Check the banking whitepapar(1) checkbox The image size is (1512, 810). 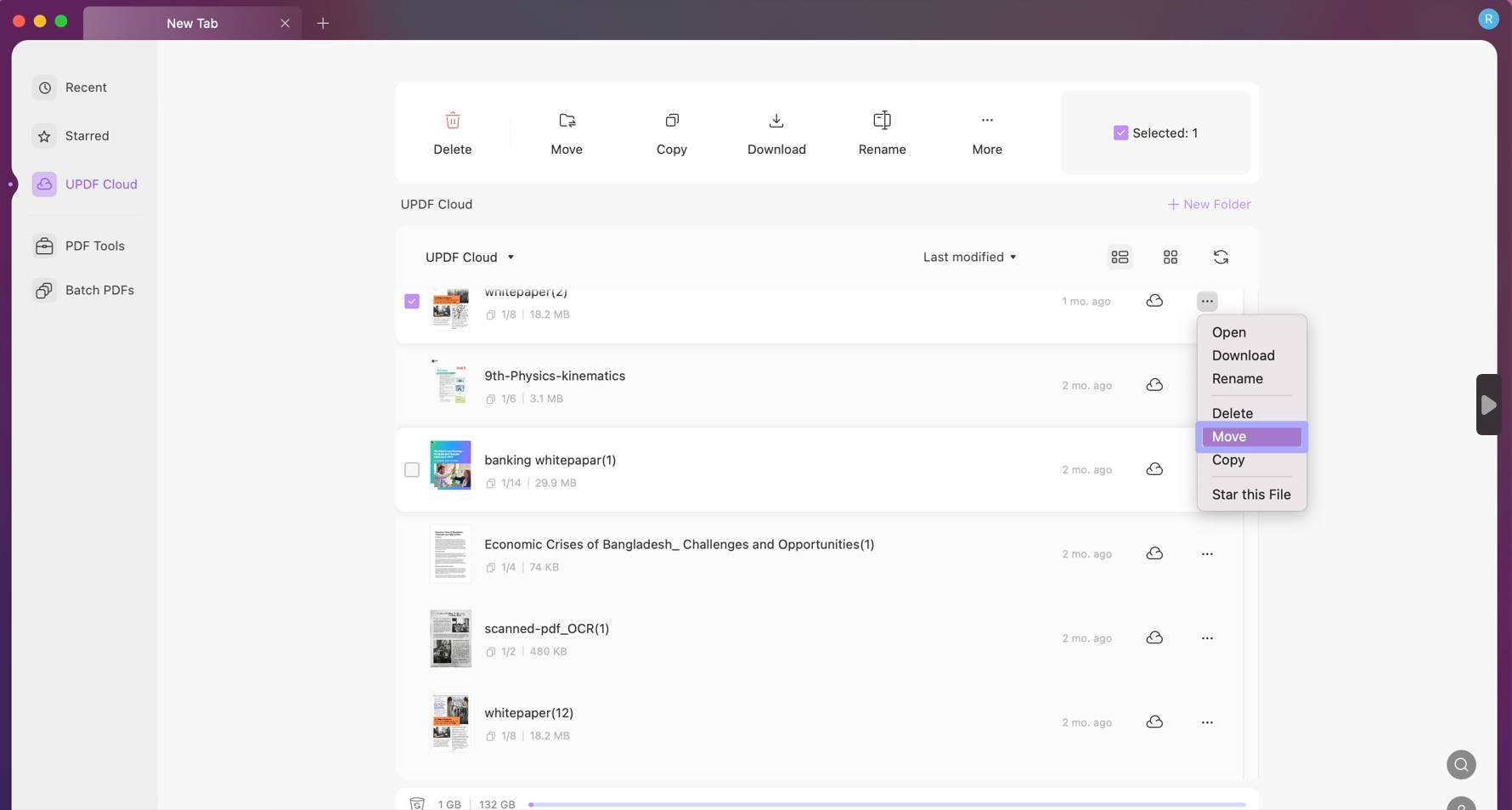click(412, 470)
